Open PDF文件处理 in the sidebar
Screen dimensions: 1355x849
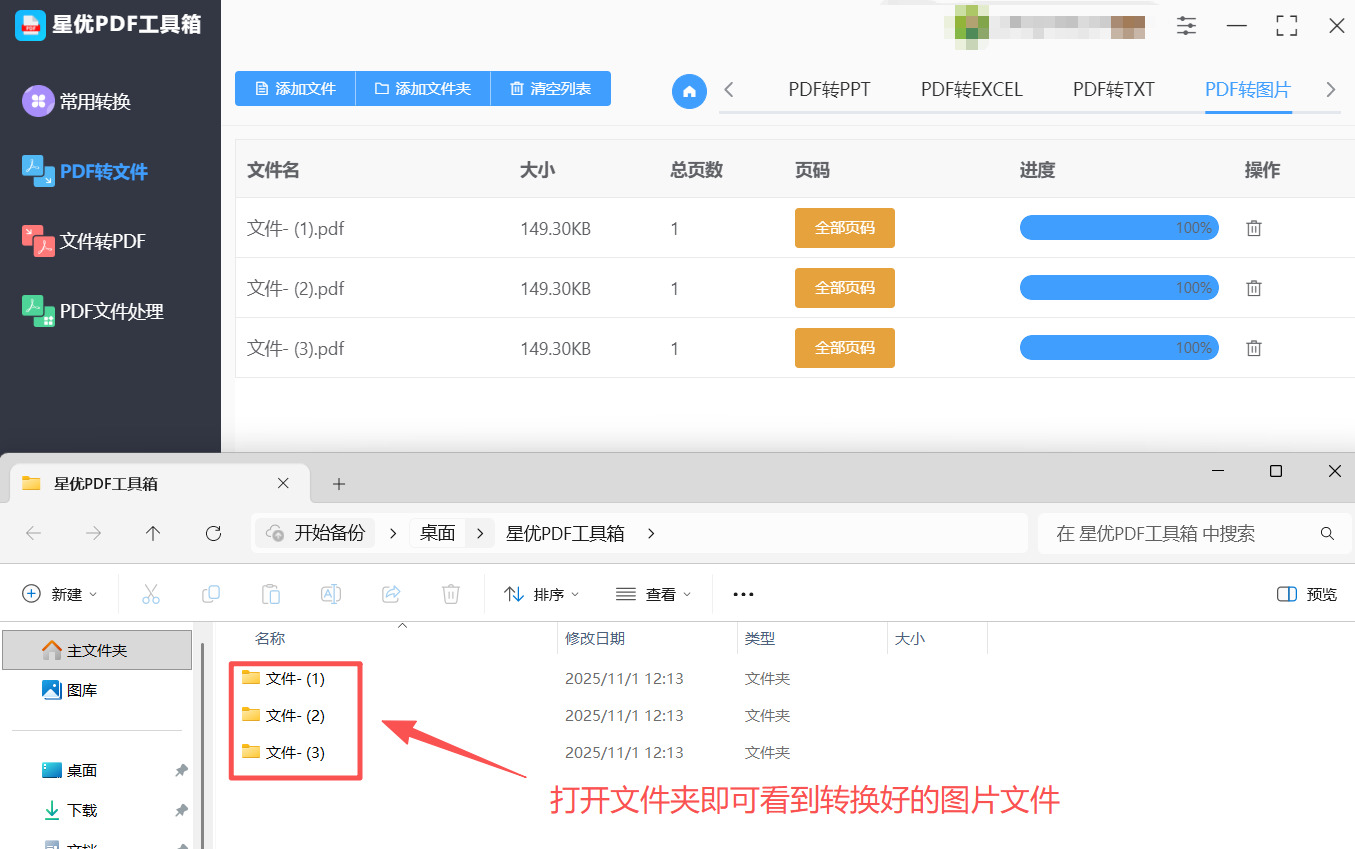[x=111, y=311]
